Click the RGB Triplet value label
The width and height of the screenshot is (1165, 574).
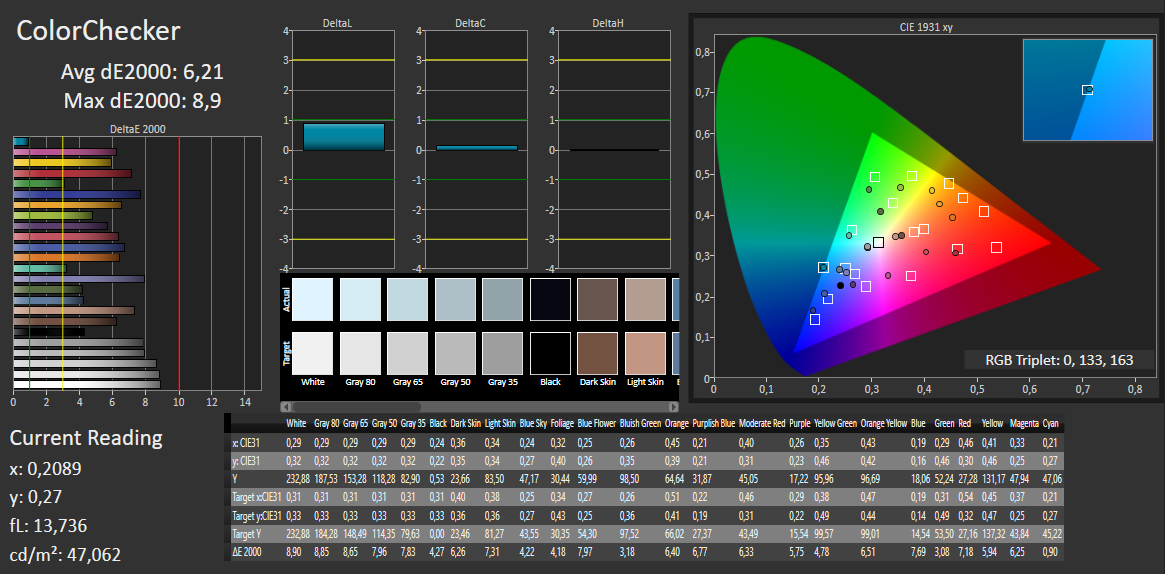(x=1059, y=360)
